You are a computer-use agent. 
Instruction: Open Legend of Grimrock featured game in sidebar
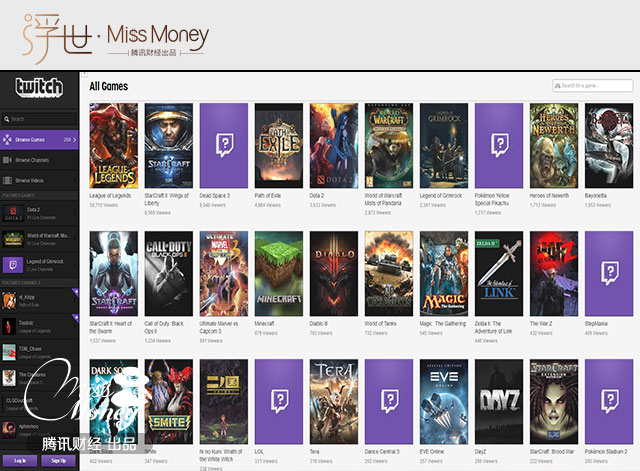(x=39, y=265)
